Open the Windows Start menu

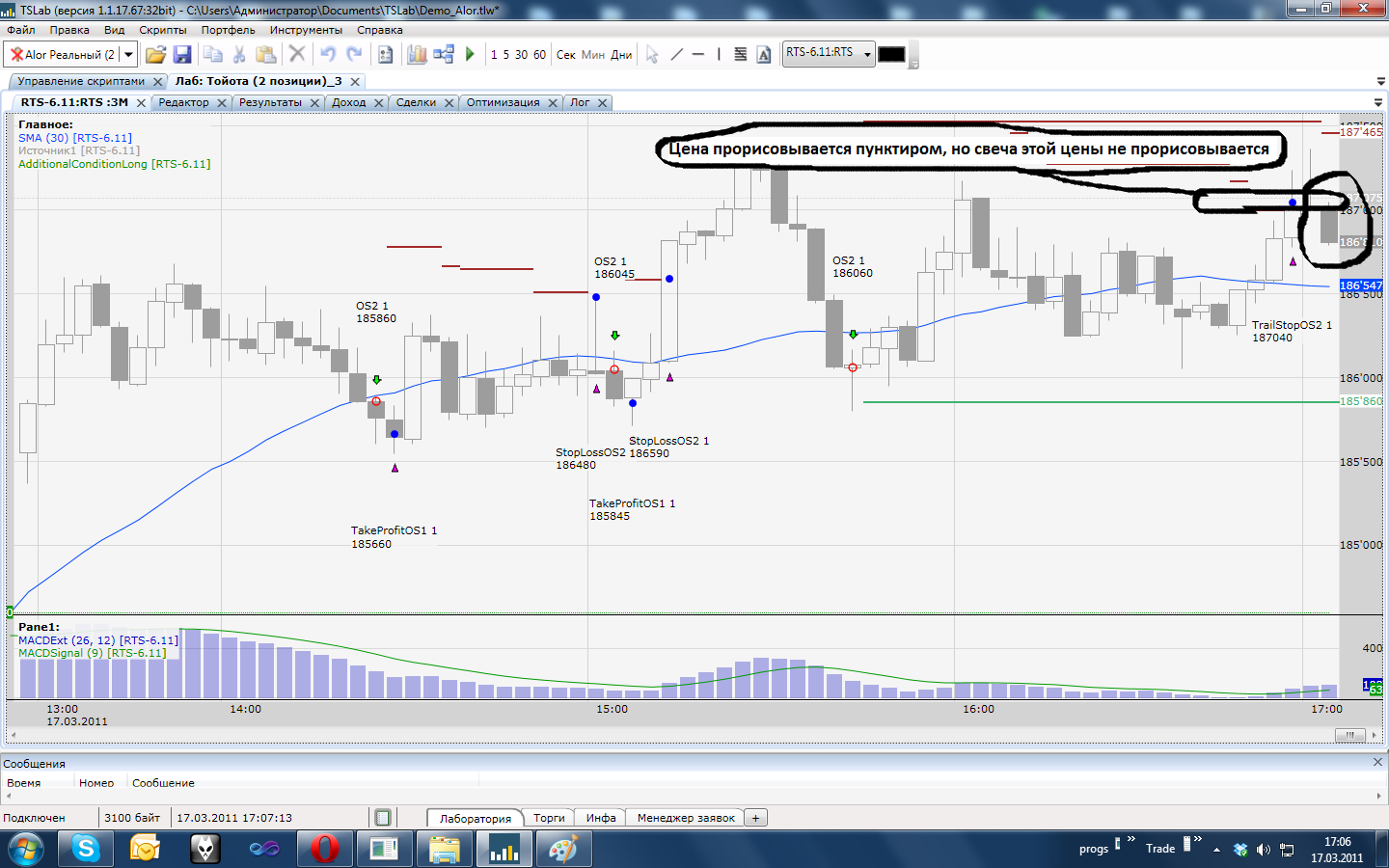(26, 849)
